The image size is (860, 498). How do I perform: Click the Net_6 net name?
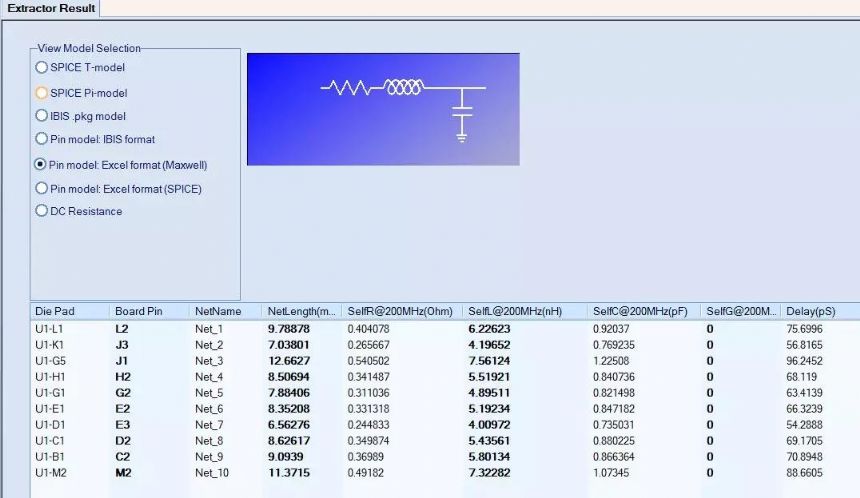(209, 409)
